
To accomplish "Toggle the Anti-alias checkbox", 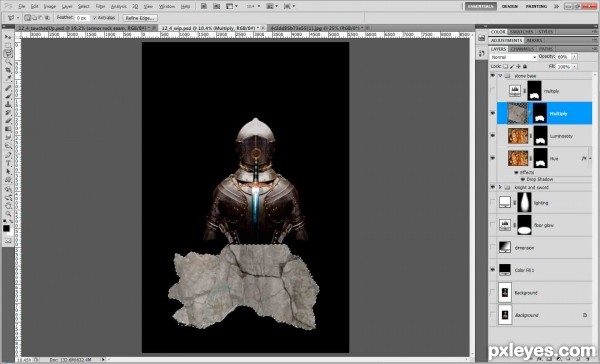I will point(95,18).
